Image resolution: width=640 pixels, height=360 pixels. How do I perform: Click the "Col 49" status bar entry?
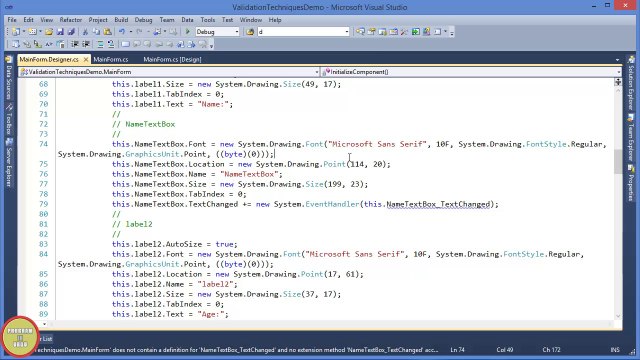pos(504,350)
